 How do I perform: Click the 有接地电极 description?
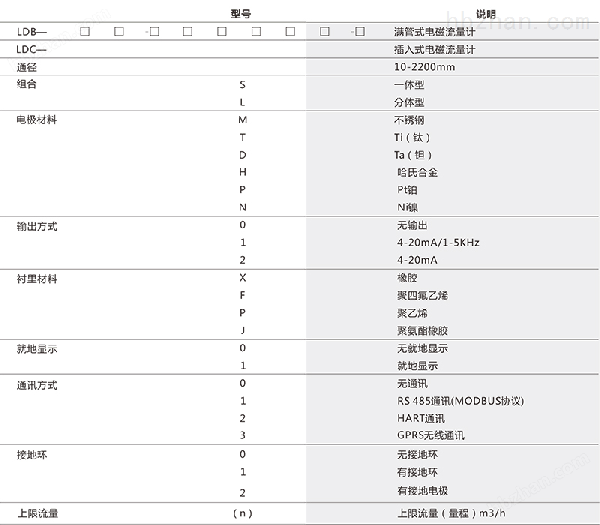(x=422, y=491)
